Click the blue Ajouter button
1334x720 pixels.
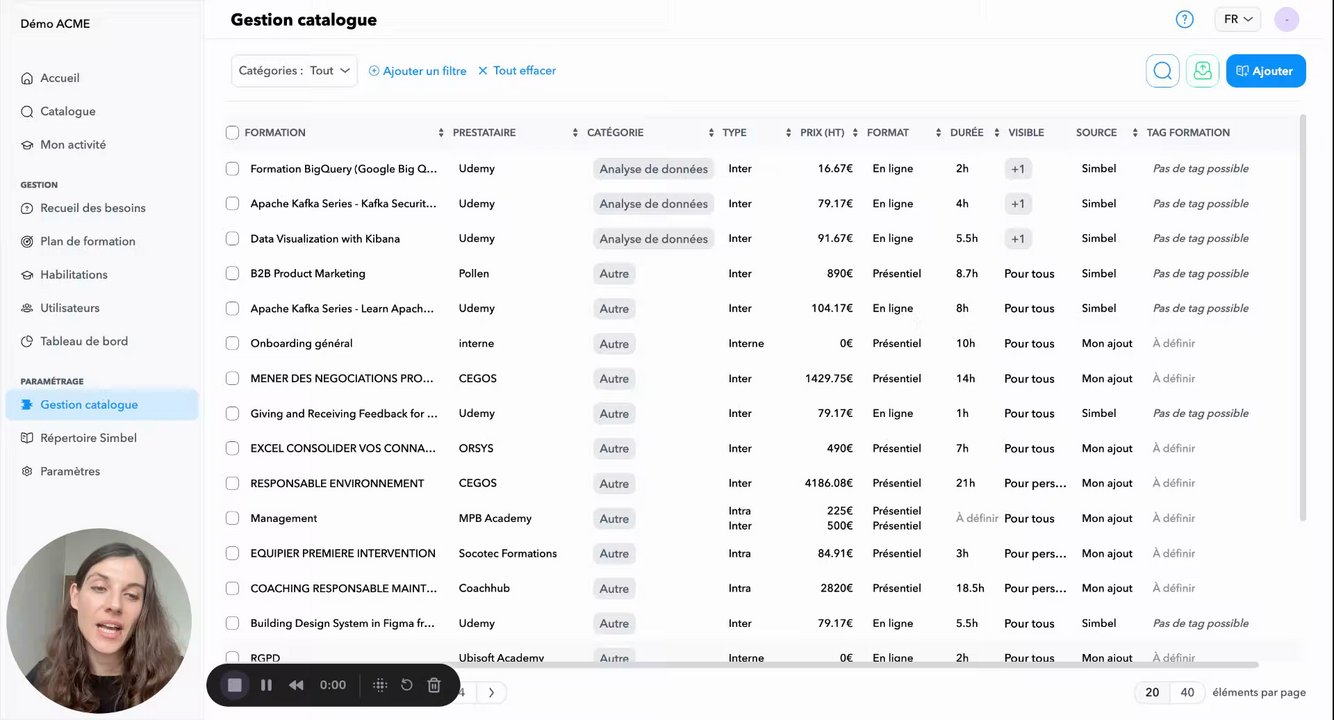click(x=1266, y=71)
